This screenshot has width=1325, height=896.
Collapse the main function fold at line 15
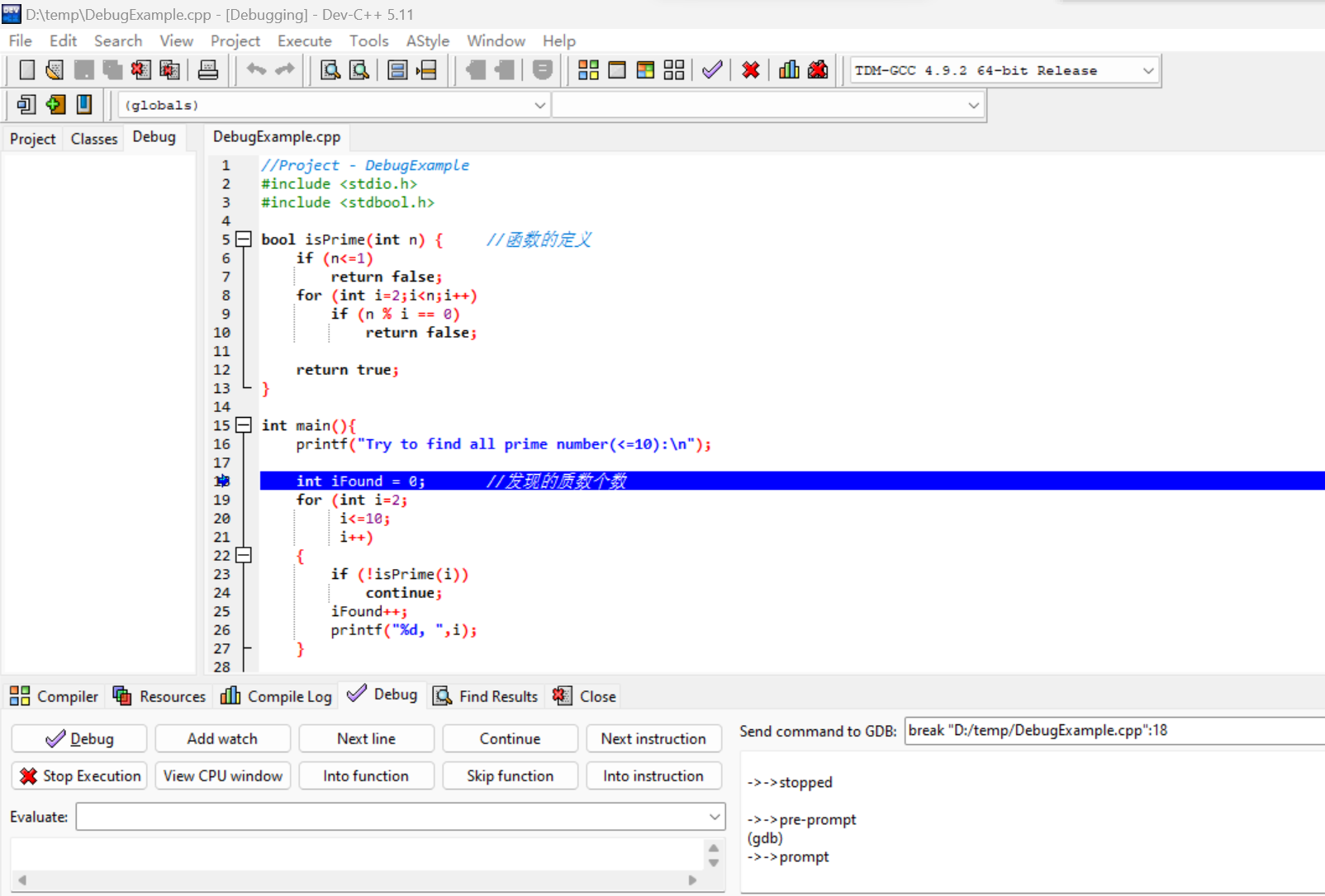(x=244, y=425)
